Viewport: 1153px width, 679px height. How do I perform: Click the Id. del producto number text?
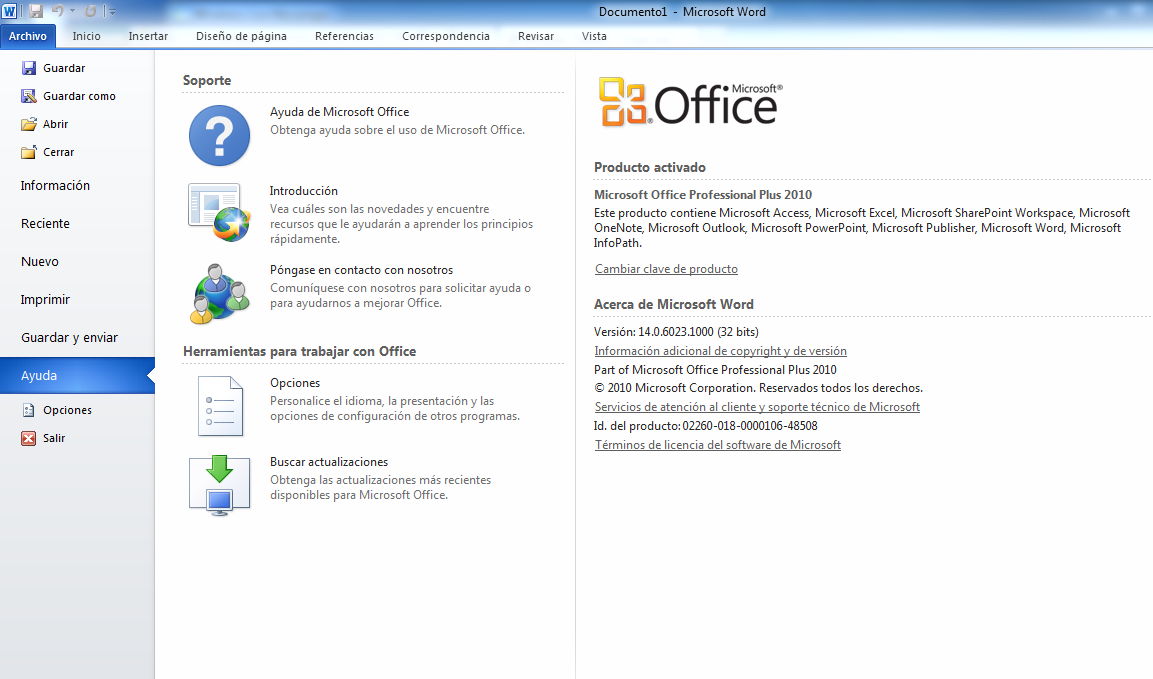pyautogui.click(x=706, y=426)
